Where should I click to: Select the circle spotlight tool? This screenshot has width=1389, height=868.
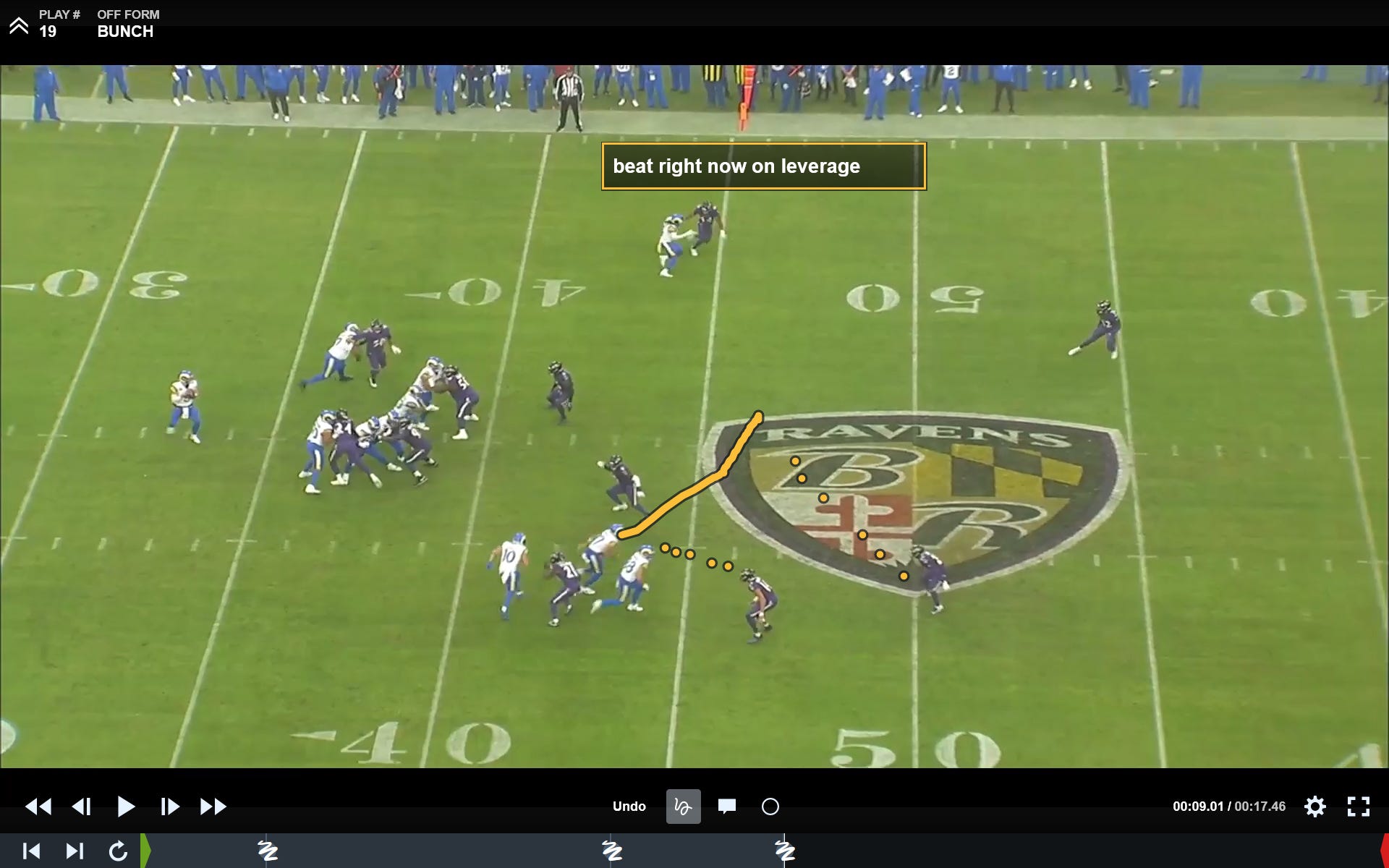(x=770, y=807)
